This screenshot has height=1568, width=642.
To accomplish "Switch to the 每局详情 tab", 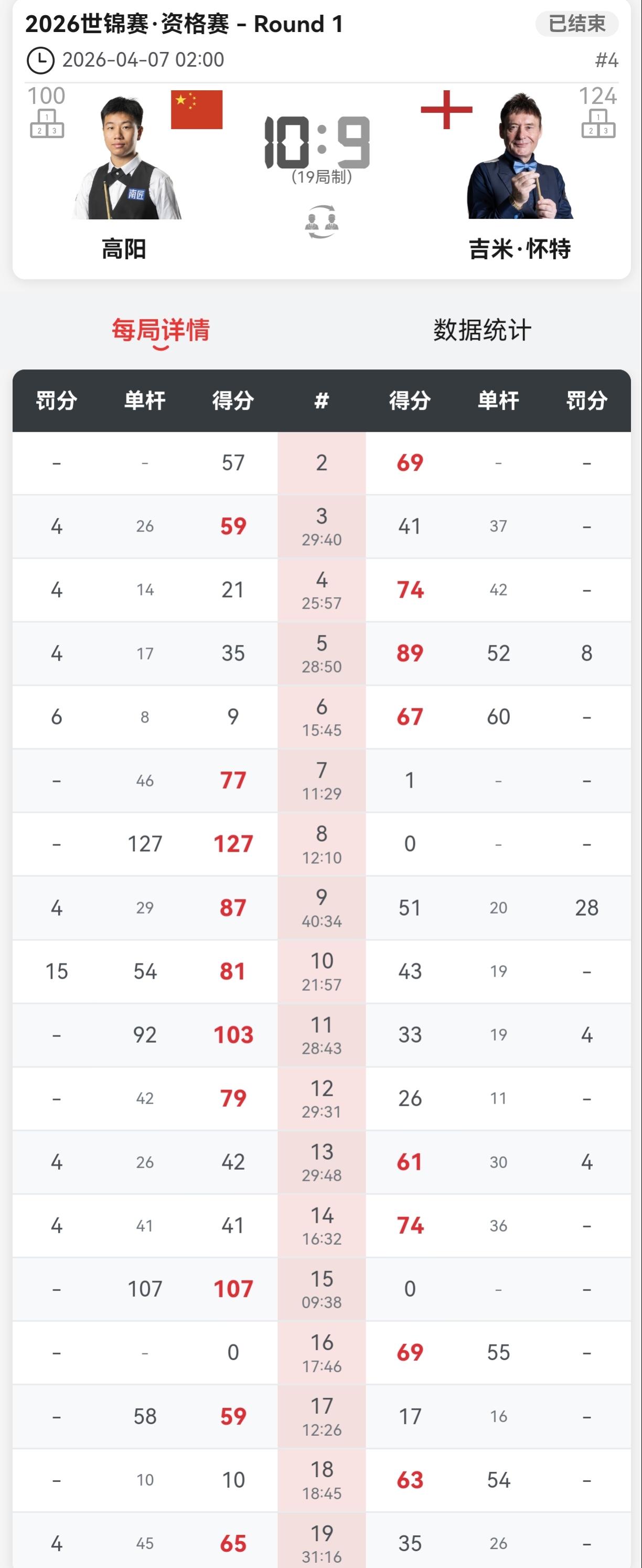I will click(160, 331).
